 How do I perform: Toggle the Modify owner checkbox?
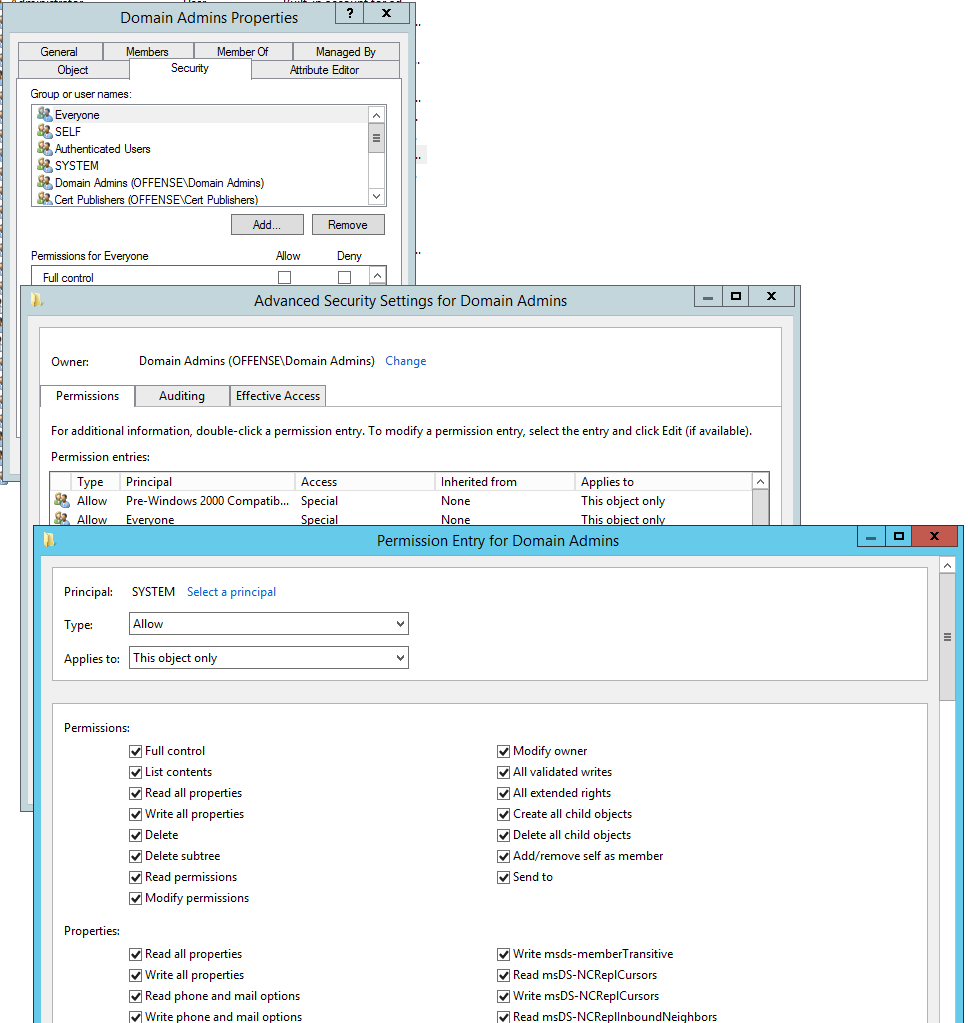504,751
